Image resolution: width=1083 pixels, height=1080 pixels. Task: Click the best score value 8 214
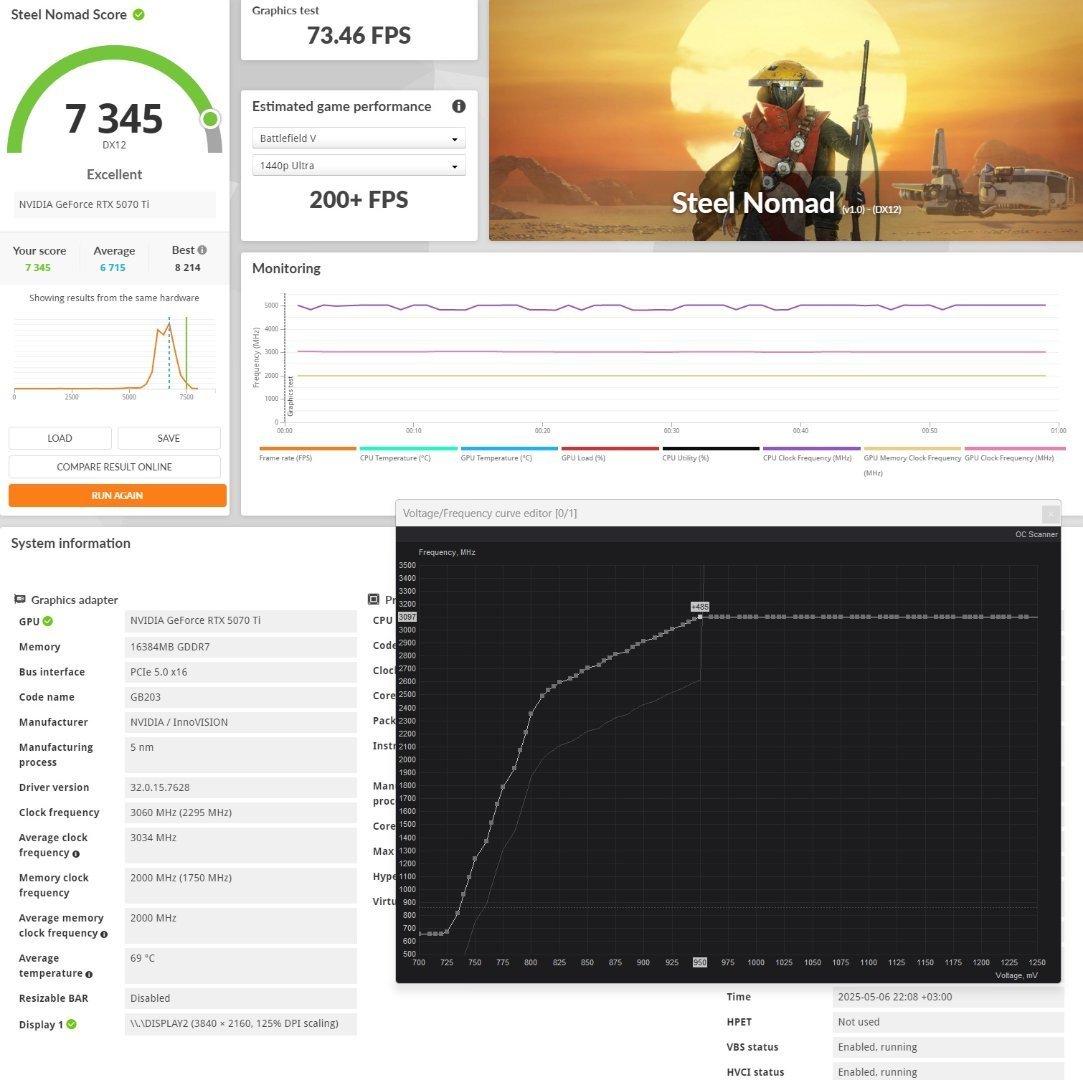[187, 267]
